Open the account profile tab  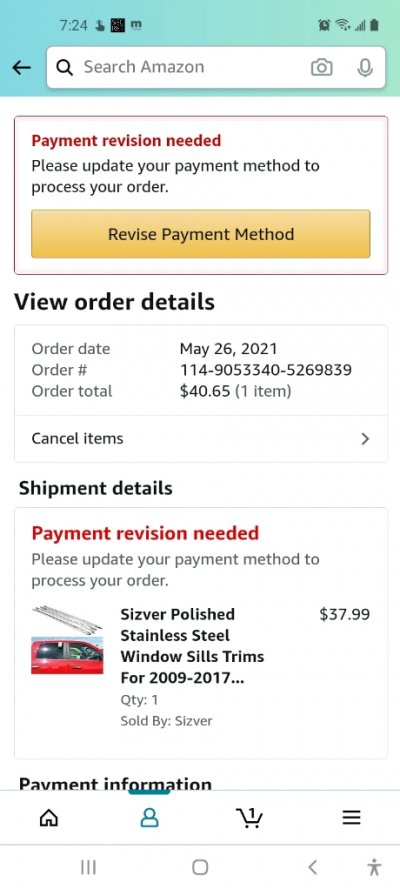150,817
